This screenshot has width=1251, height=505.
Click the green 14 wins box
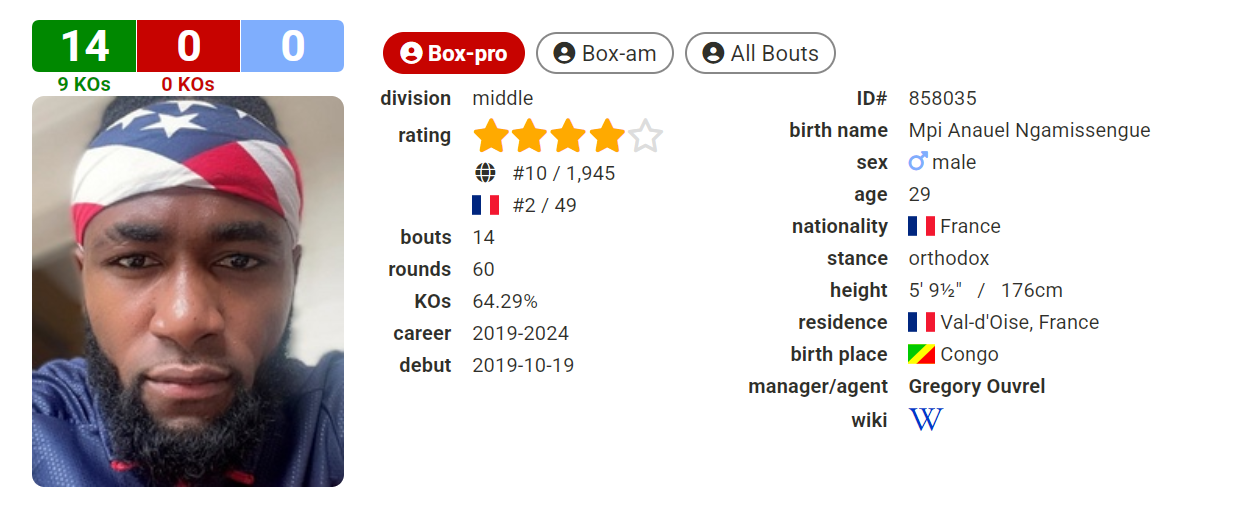coord(84,46)
